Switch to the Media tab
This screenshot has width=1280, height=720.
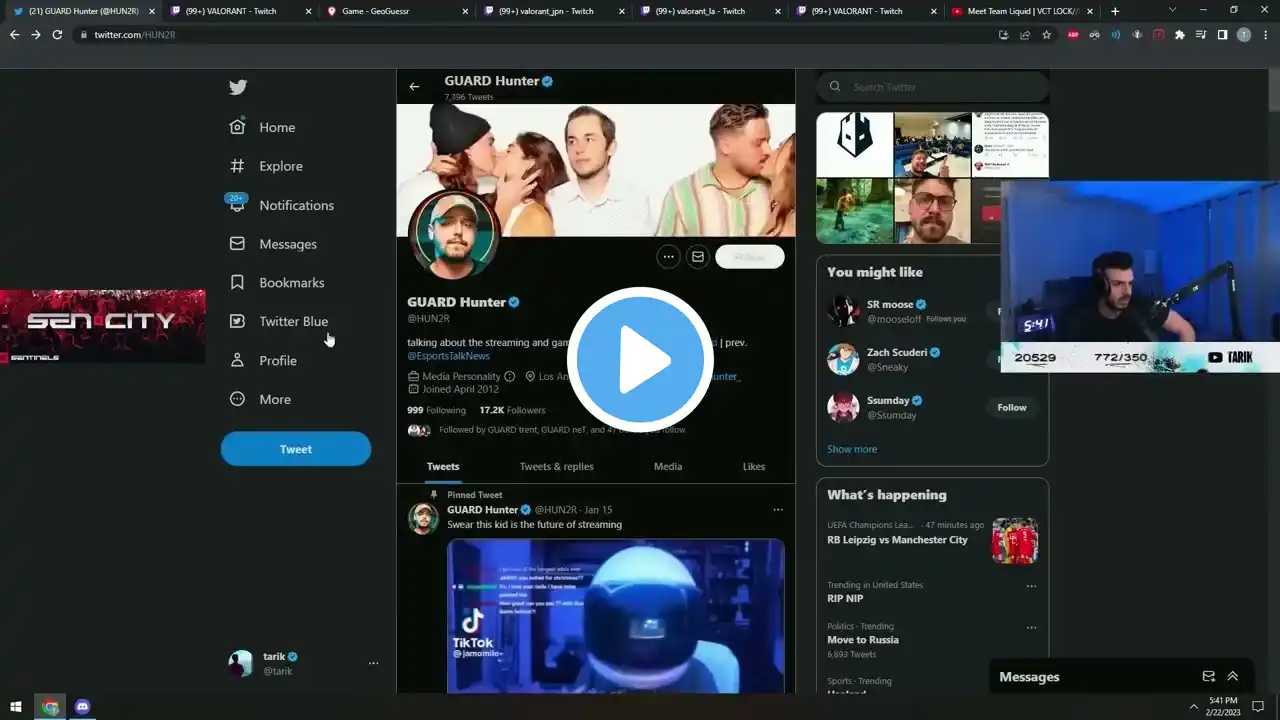[x=668, y=467]
